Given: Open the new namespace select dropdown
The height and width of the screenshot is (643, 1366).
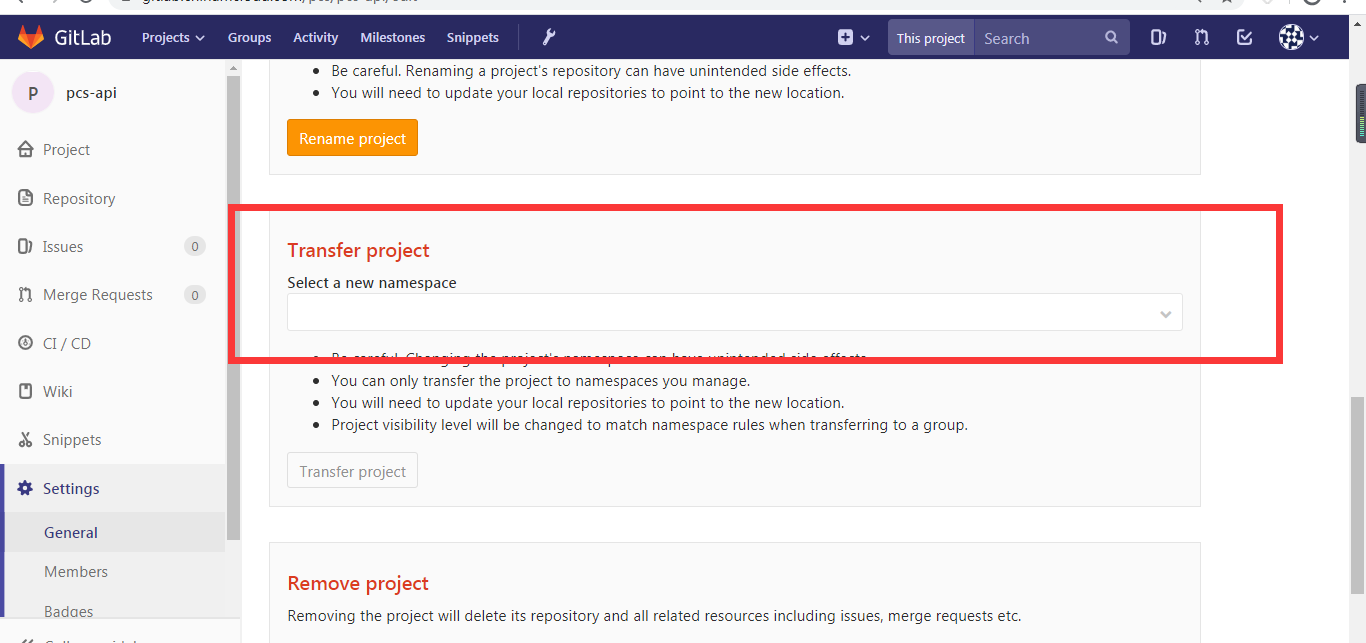Looking at the screenshot, I should tap(734, 312).
